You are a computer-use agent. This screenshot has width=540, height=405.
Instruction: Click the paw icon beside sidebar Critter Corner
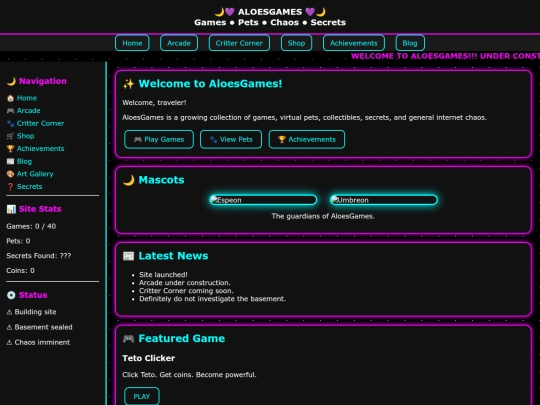click(x=10, y=124)
